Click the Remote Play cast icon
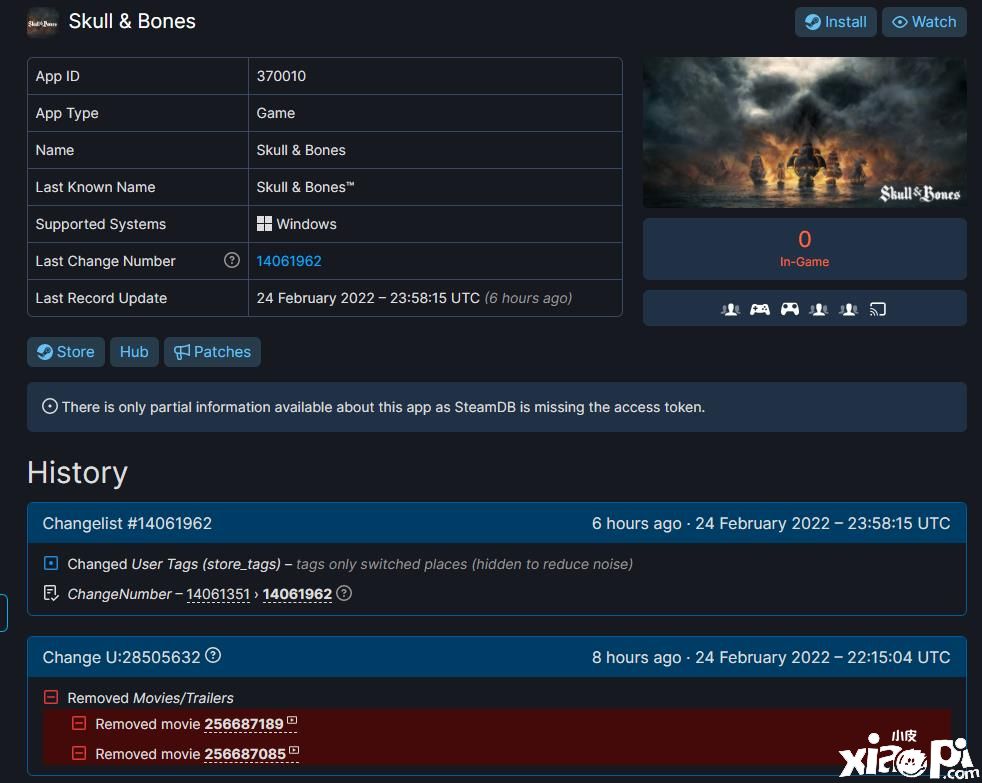Screen dimensions: 982x783 point(877,309)
